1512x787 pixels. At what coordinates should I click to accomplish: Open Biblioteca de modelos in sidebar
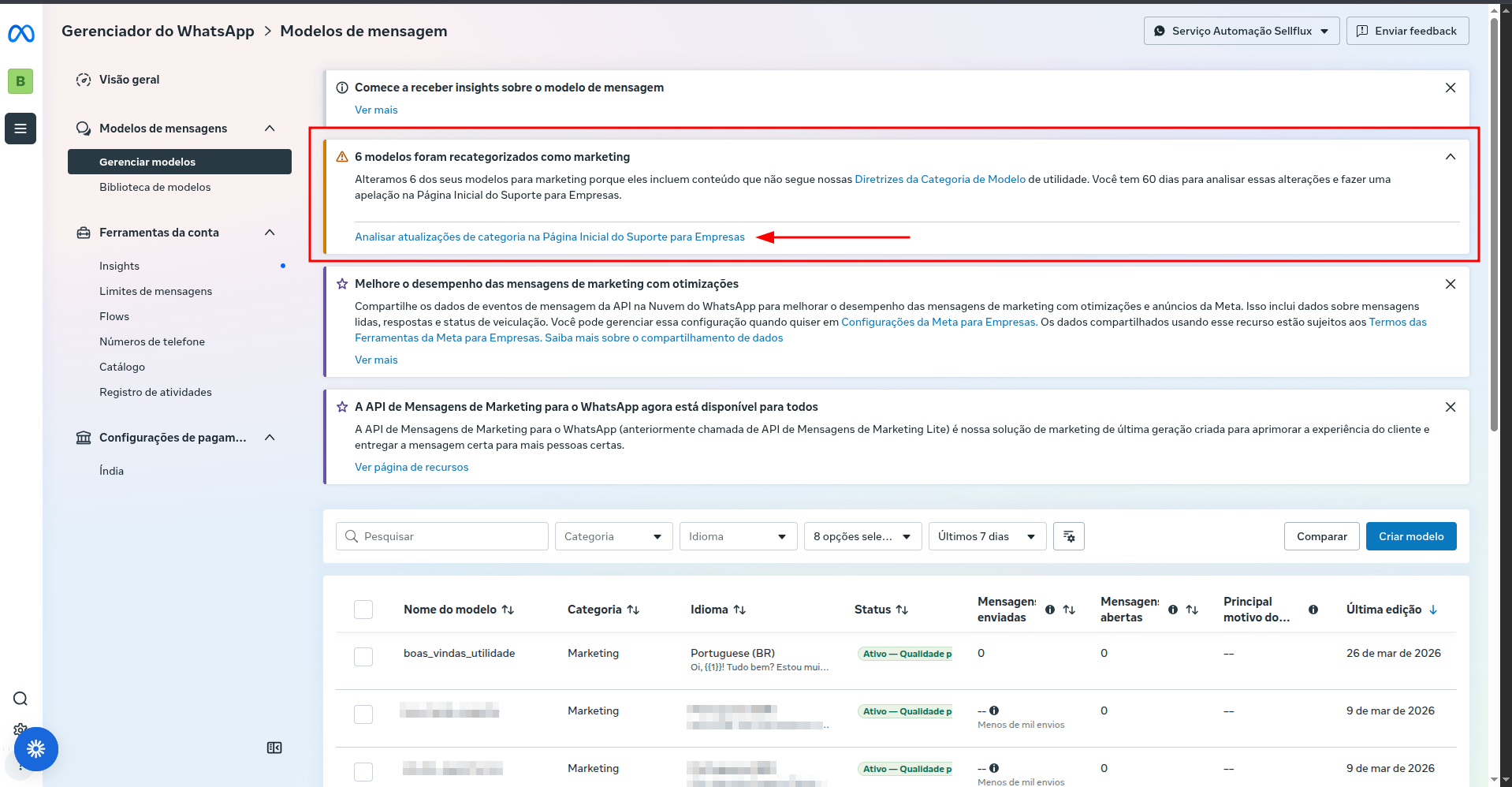pyautogui.click(x=155, y=187)
